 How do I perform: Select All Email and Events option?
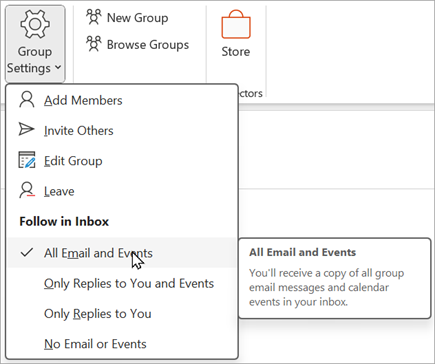coord(122,253)
